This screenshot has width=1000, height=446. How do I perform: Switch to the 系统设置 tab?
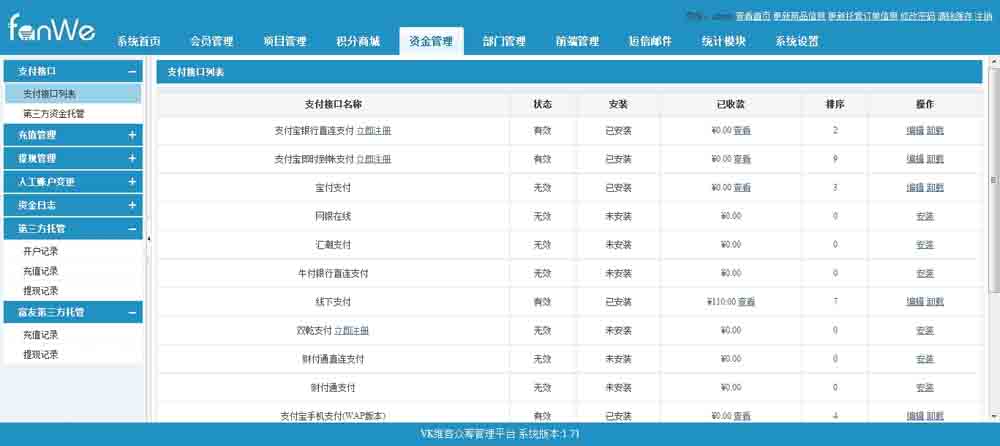[x=796, y=42]
